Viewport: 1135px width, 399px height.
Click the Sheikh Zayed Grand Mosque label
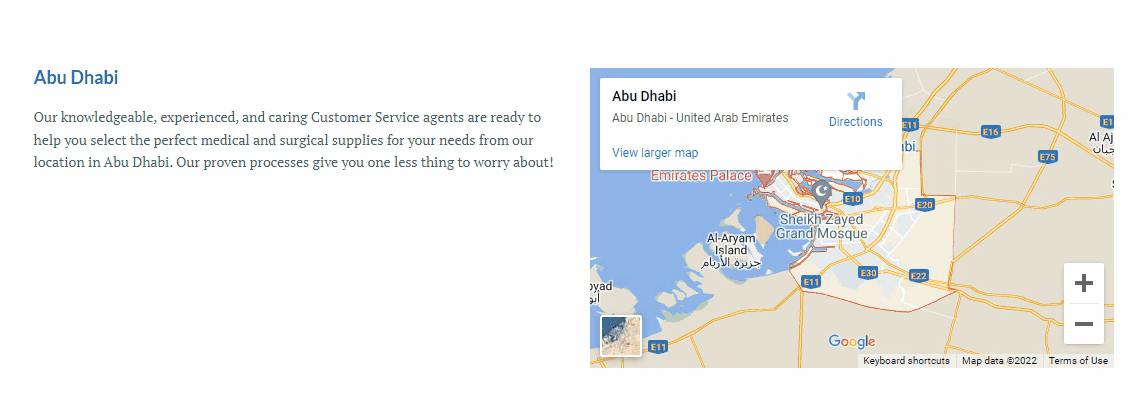[822, 226]
